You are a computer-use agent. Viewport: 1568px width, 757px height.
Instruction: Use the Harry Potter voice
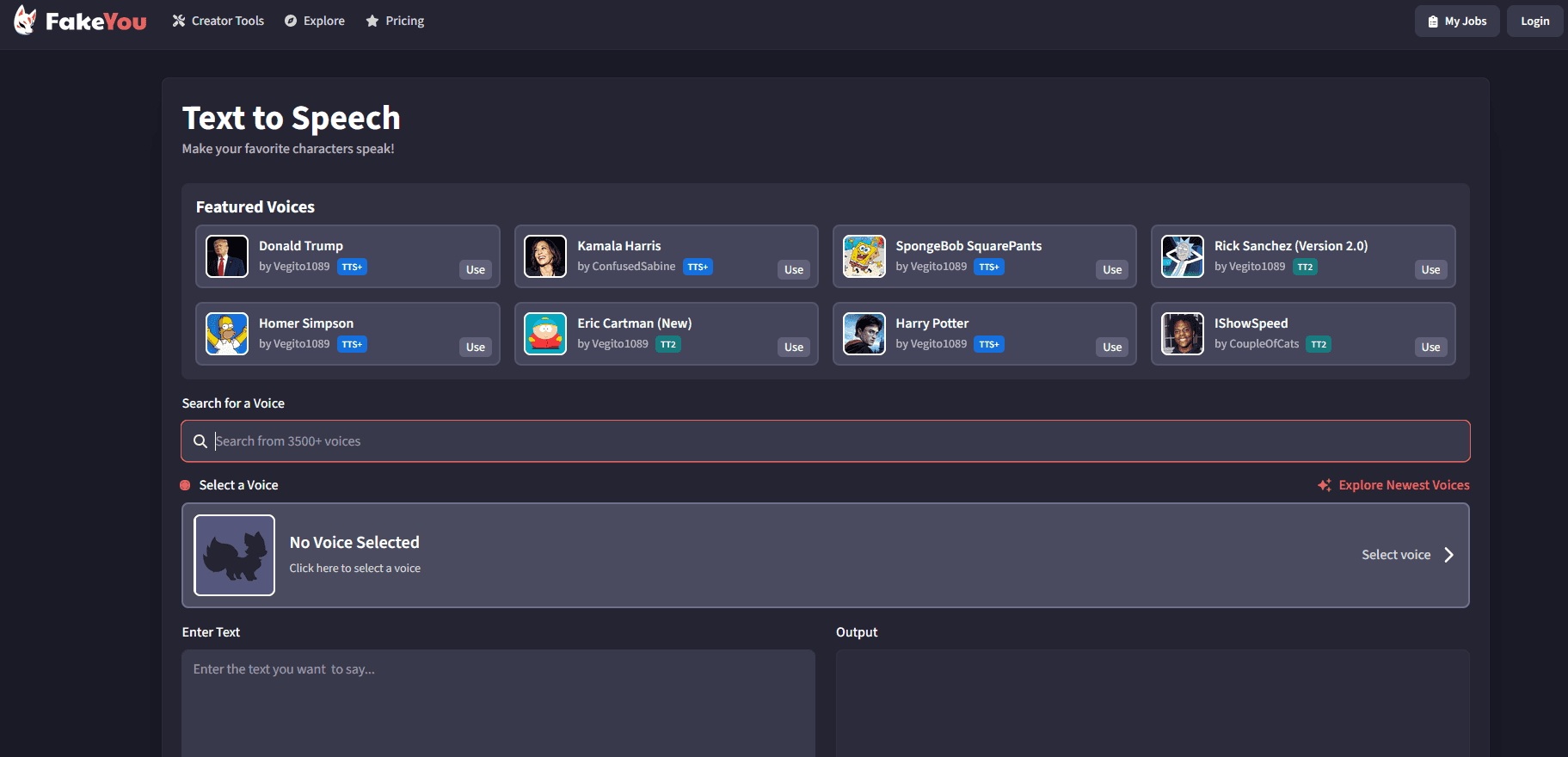point(1112,347)
